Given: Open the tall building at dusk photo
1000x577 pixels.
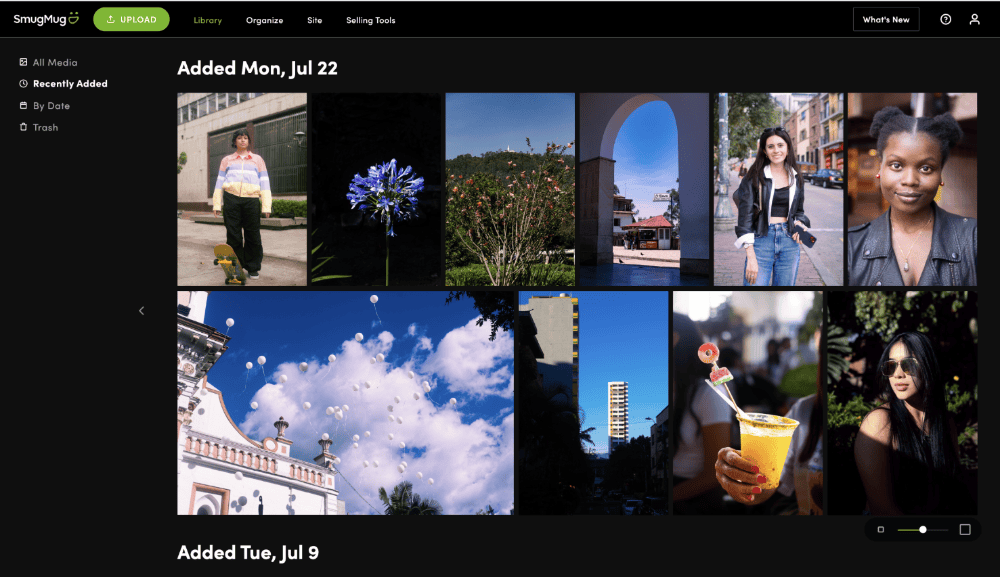Looking at the screenshot, I should (x=594, y=403).
